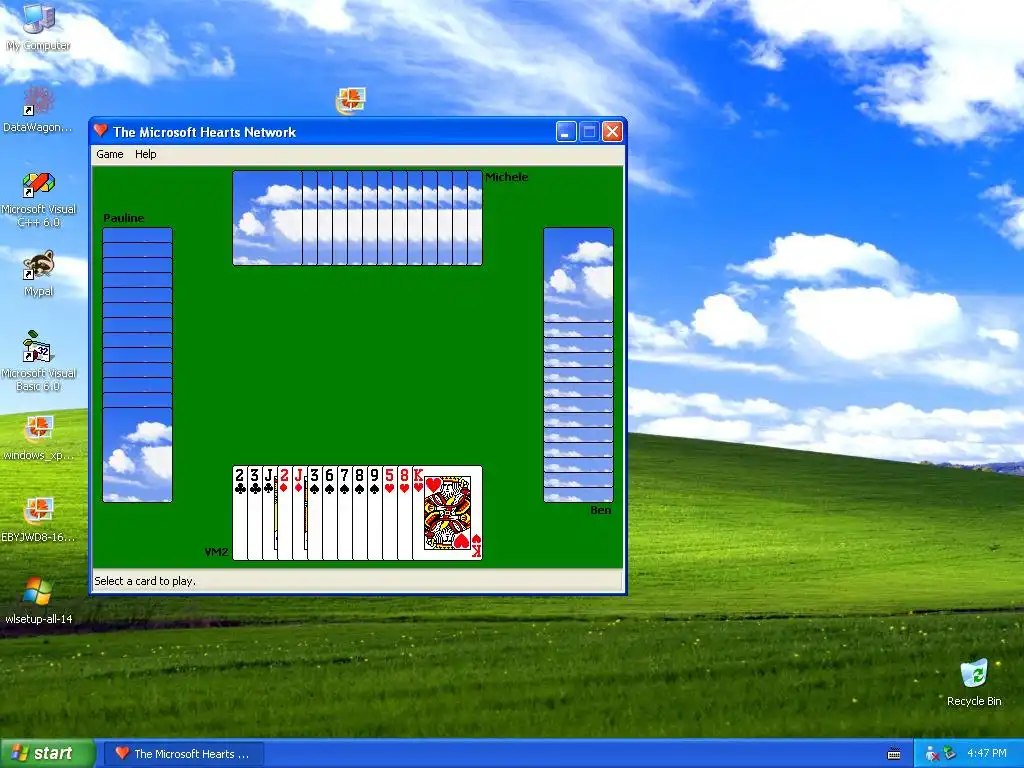Select the King of hearts card
1024x768 pixels.
(x=448, y=513)
